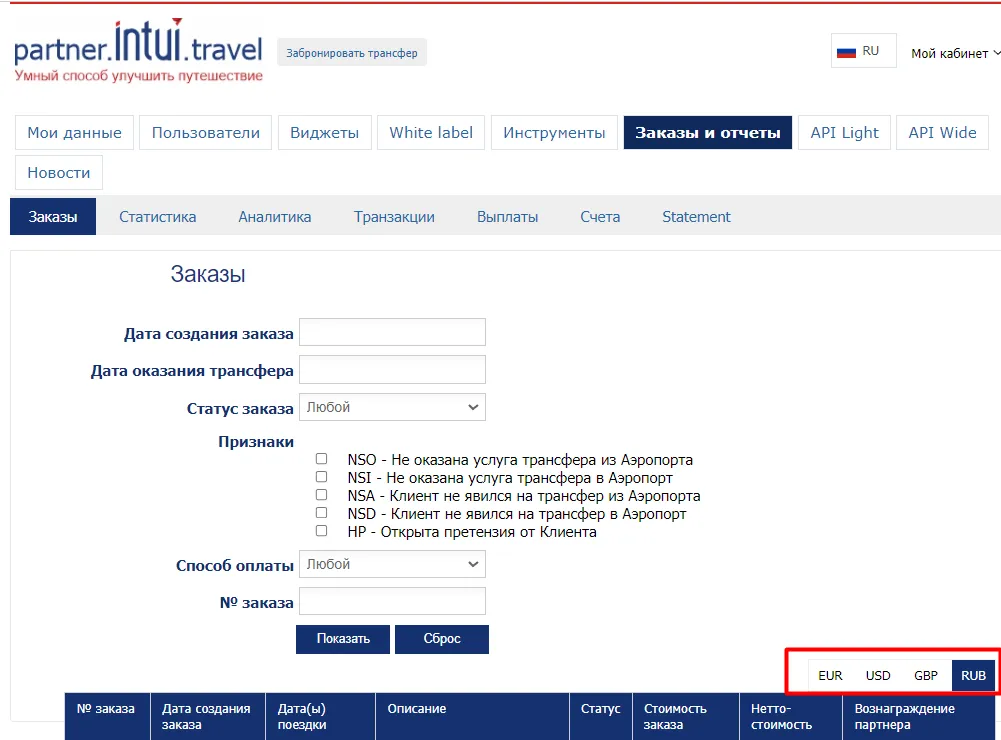Image resolution: width=1001 pixels, height=740 pixels.
Task: Switch to the Статистика tab
Action: pos(157,217)
